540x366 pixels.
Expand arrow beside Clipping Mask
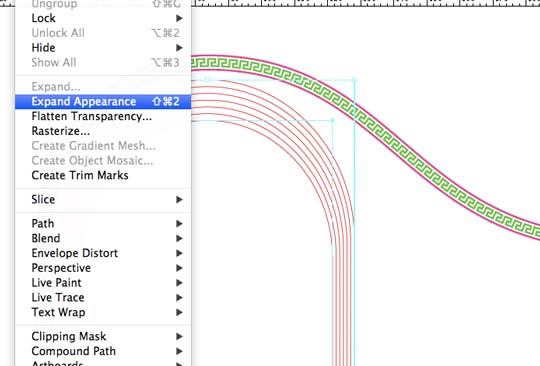pyautogui.click(x=179, y=337)
